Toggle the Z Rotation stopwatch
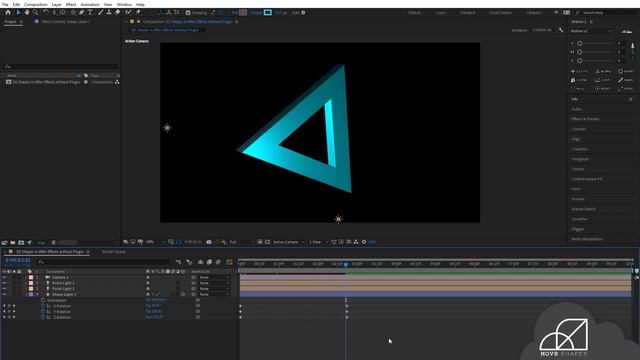This screenshot has width=640, height=360. [43, 317]
